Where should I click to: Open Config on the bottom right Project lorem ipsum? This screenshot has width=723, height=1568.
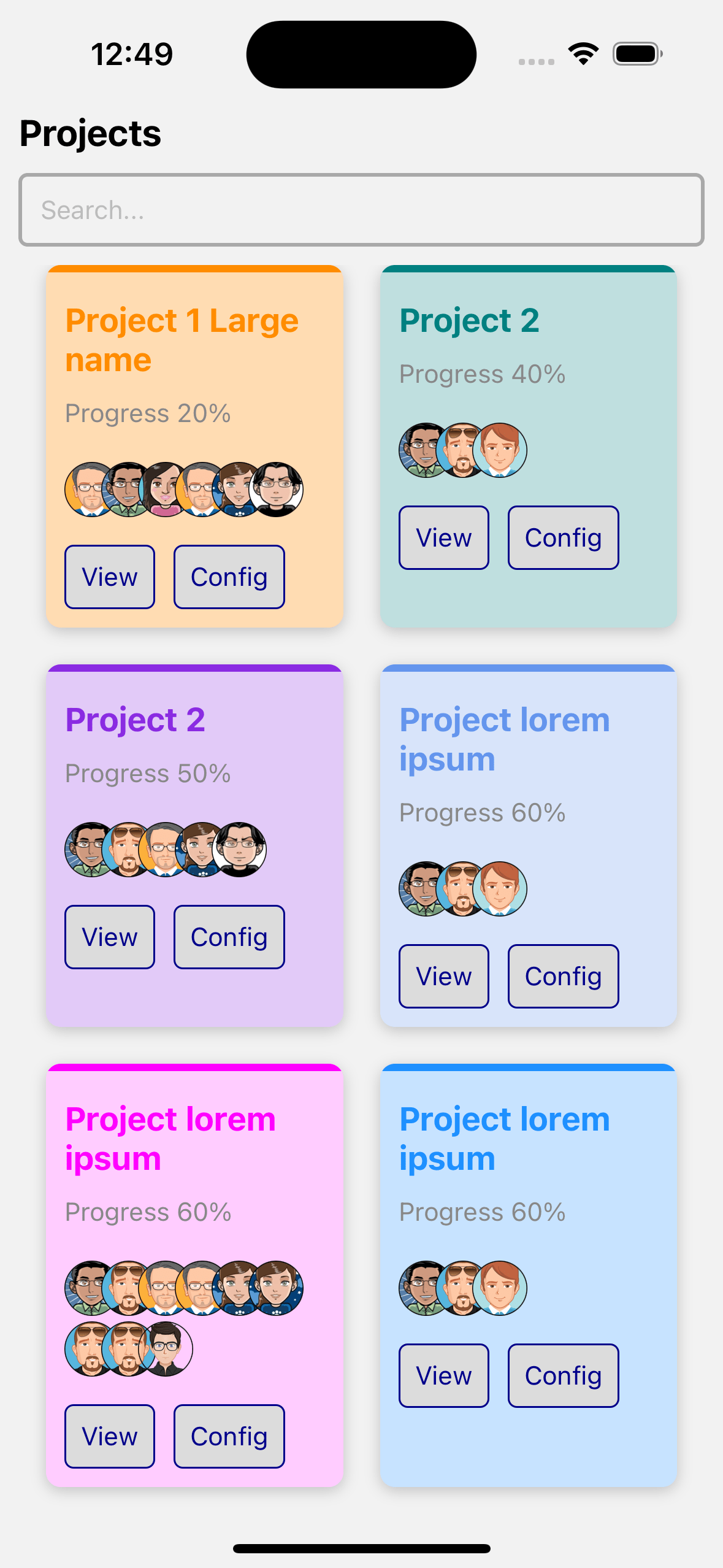(562, 1375)
